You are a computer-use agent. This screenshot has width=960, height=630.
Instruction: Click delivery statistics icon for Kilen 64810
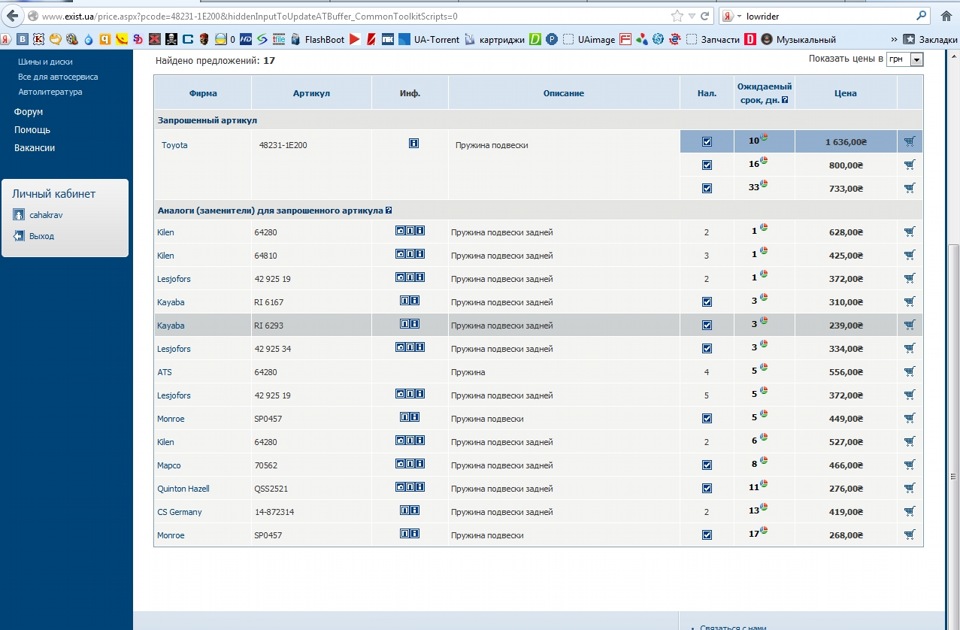764,251
